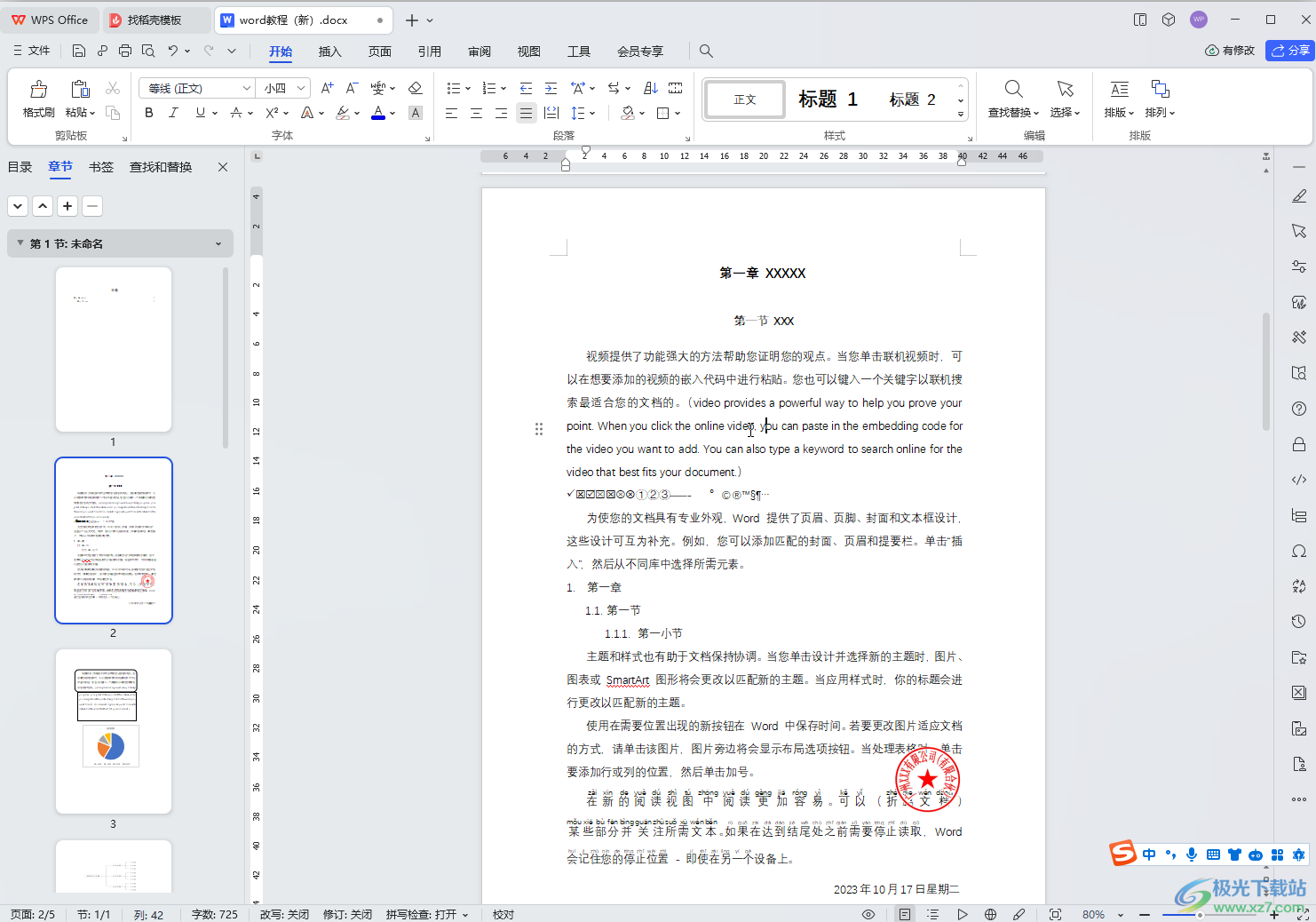
Task: Click the add section plus button
Action: pyautogui.click(x=67, y=206)
